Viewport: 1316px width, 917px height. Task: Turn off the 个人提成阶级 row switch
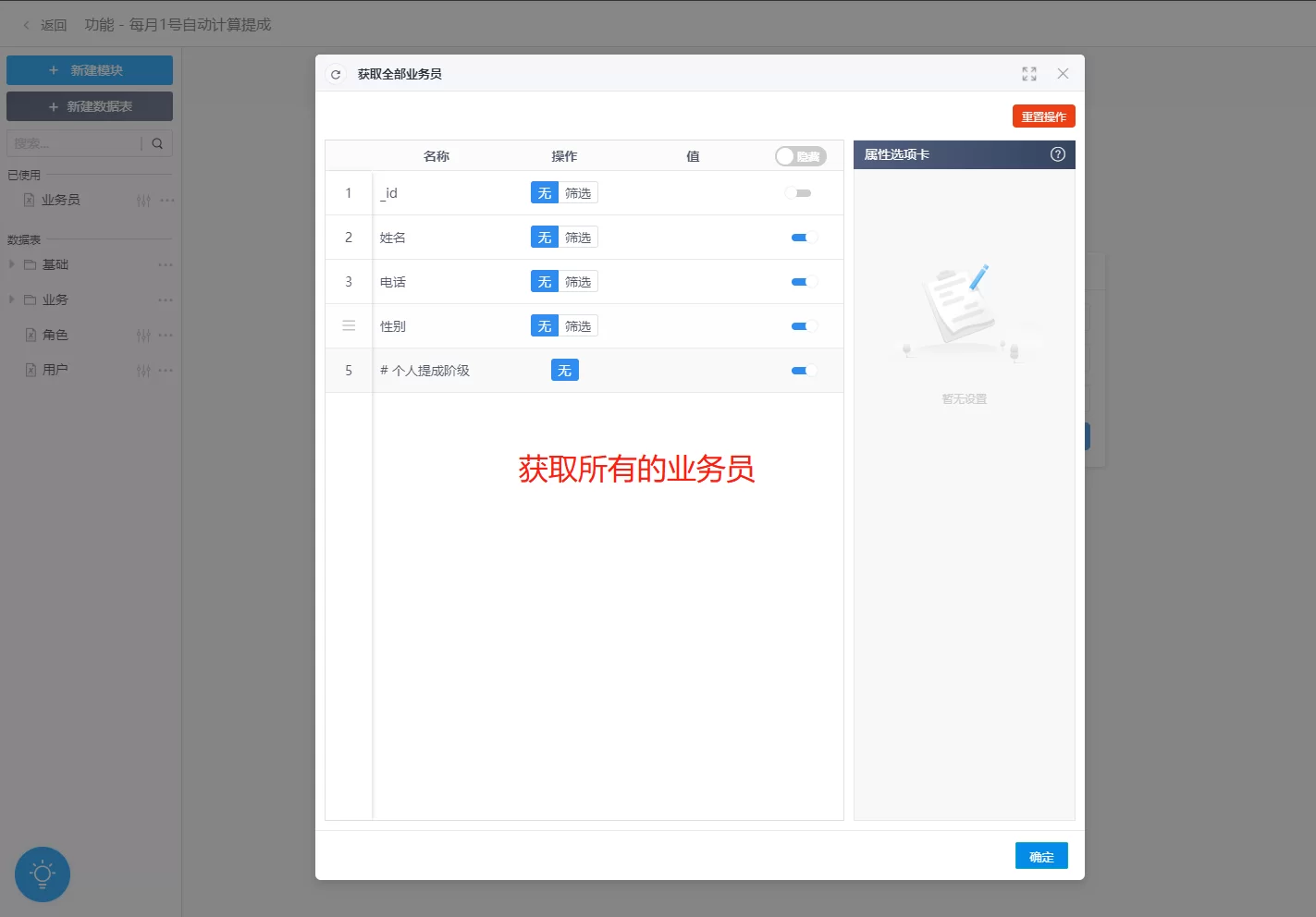[x=804, y=371]
